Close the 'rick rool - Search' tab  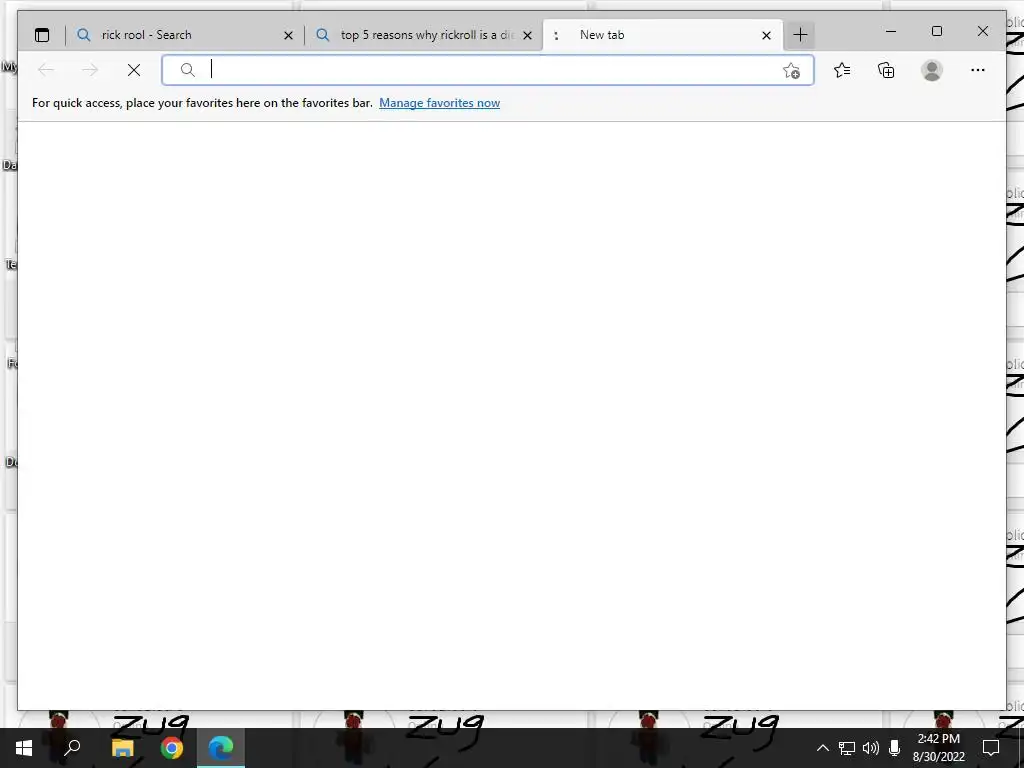click(x=288, y=35)
